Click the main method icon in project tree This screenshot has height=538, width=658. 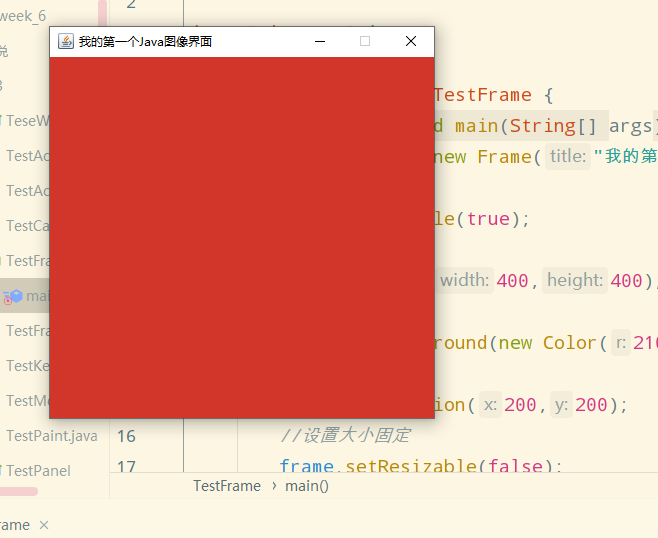click(x=13, y=296)
